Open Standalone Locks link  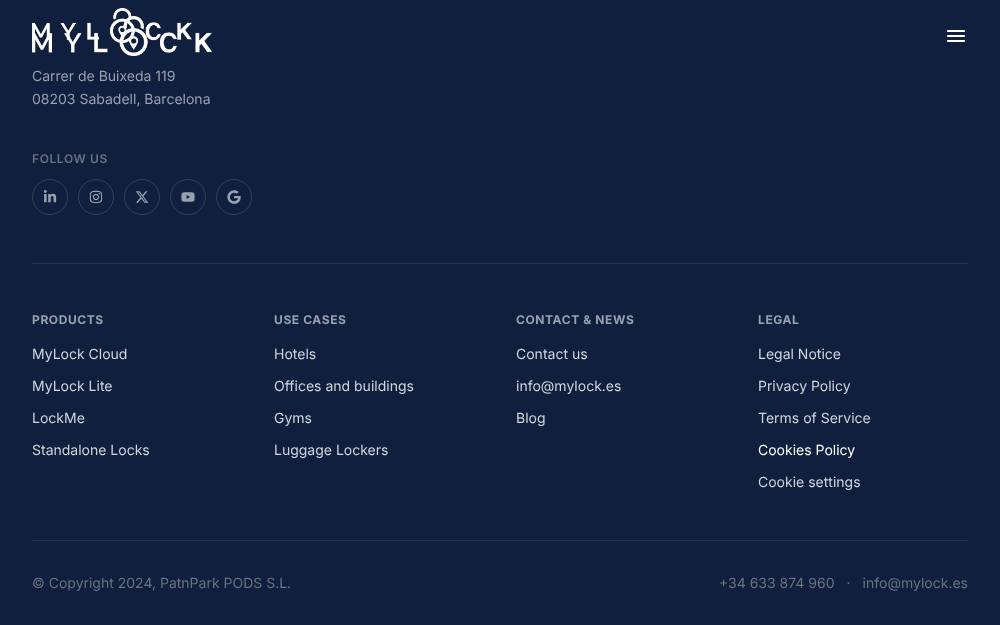click(91, 450)
